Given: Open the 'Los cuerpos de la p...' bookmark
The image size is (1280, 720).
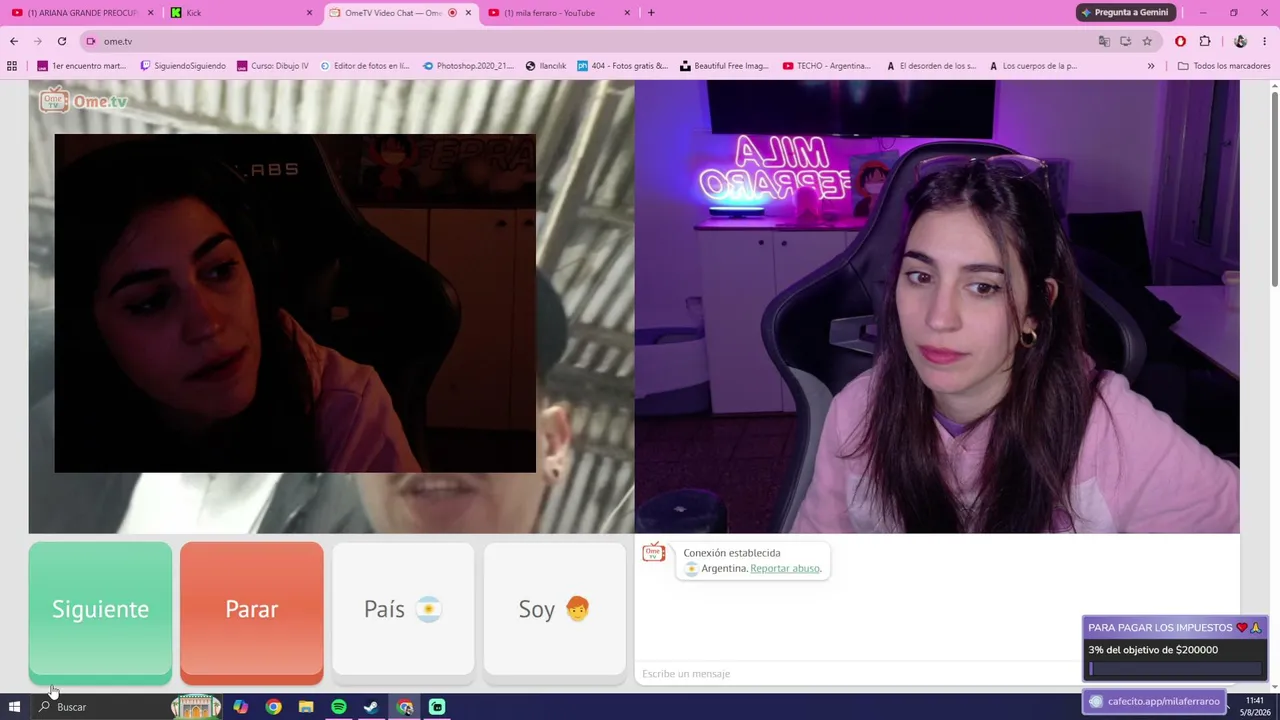Looking at the screenshot, I should [x=1033, y=66].
